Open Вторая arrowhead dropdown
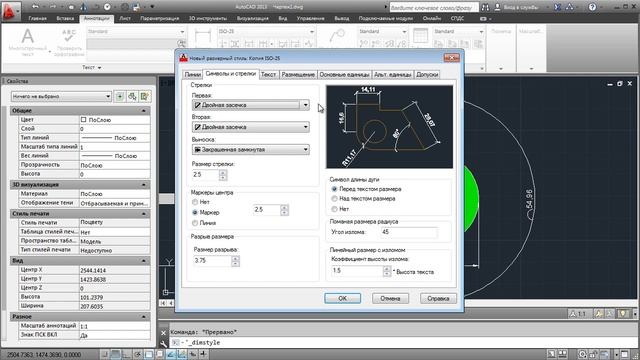640x360 pixels. pos(251,127)
